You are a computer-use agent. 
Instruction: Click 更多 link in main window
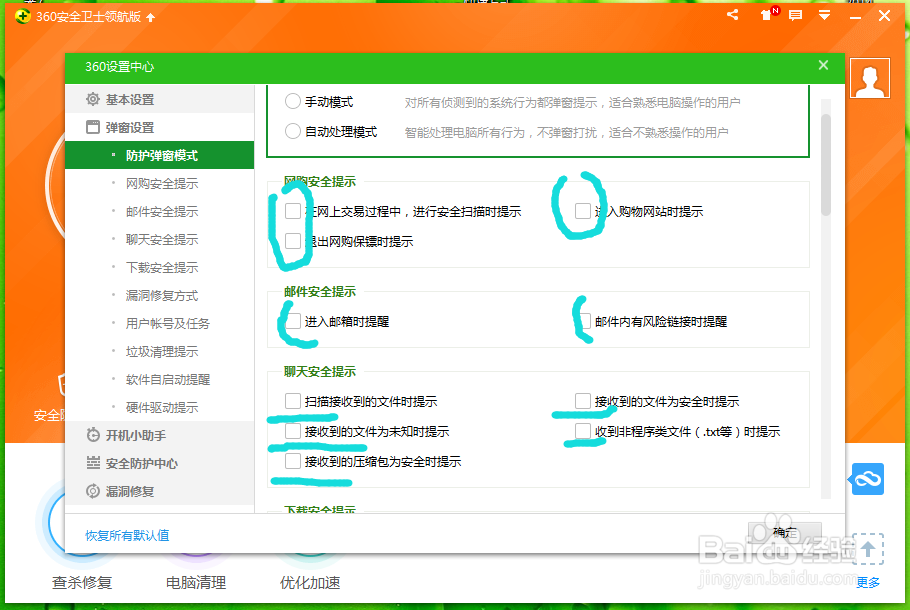coord(868,582)
